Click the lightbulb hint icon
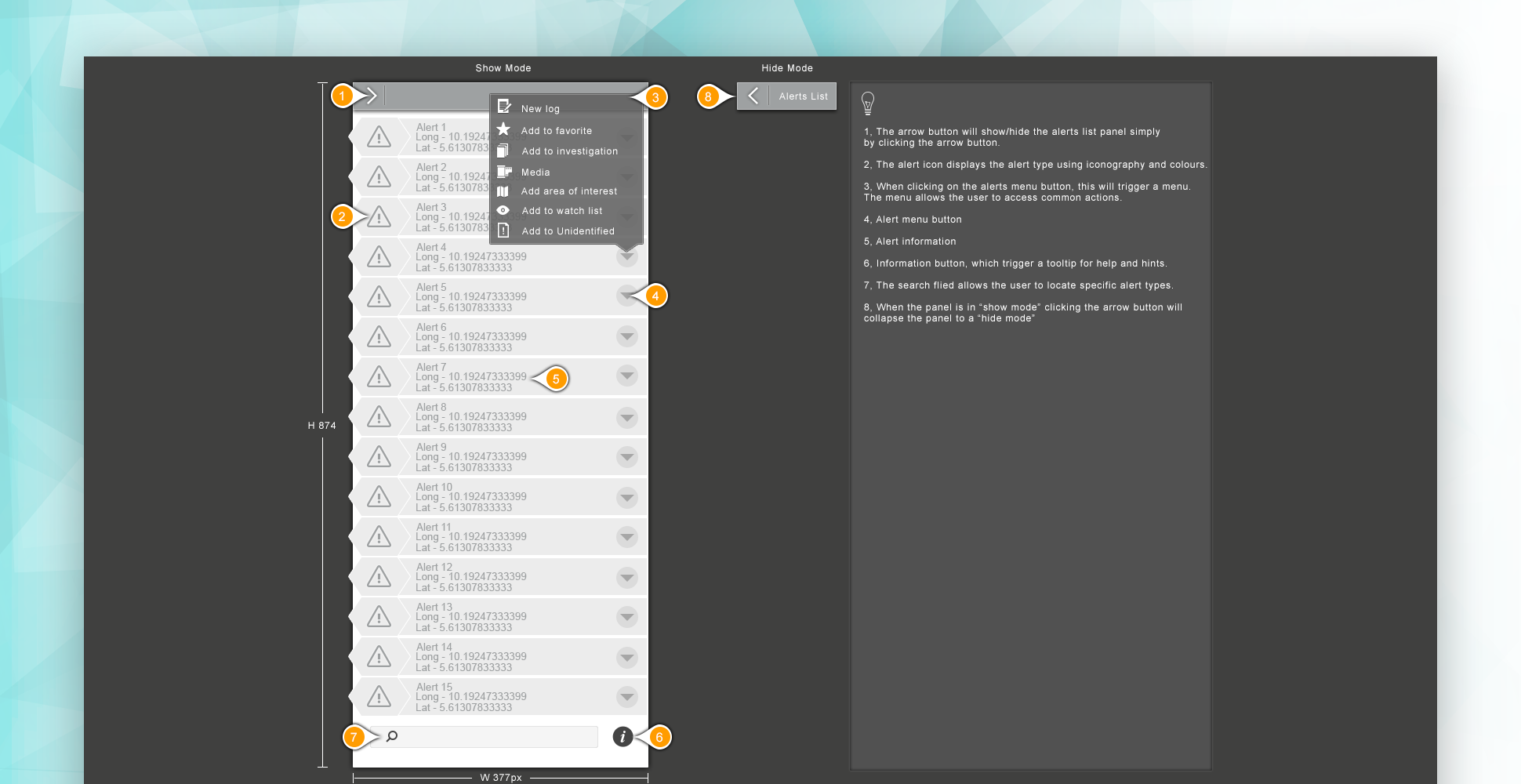Viewport: 1521px width, 784px height. click(x=868, y=103)
